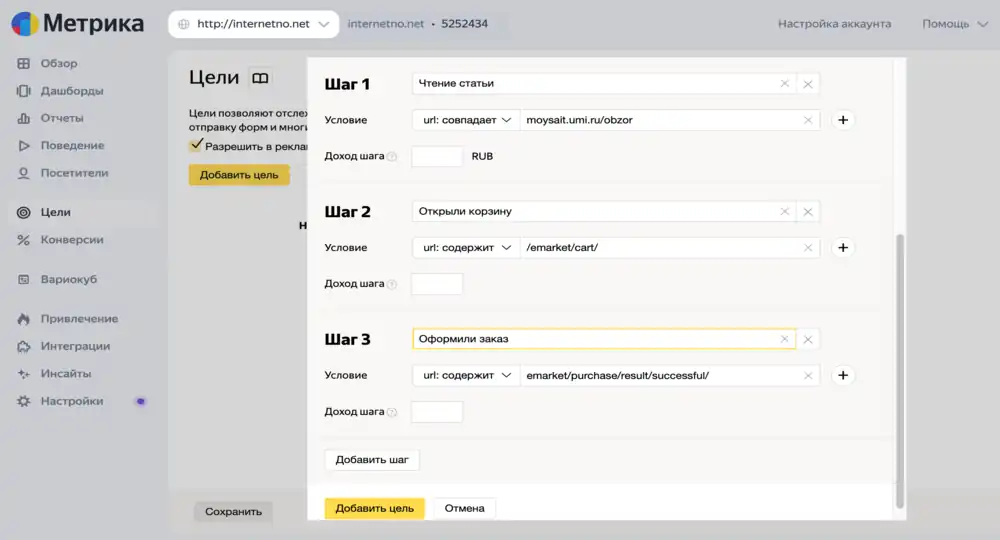Go to Обзор in the sidebar

coord(59,63)
